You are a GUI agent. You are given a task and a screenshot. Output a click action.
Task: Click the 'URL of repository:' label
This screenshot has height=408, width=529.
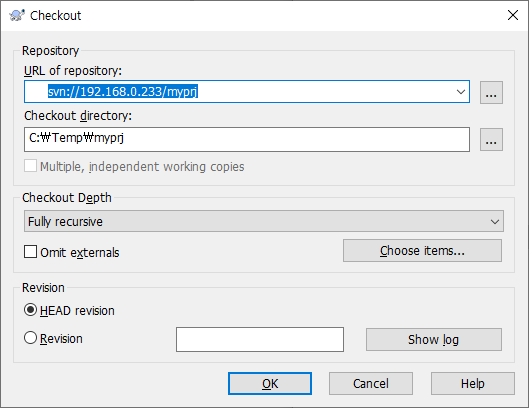click(x=73, y=71)
